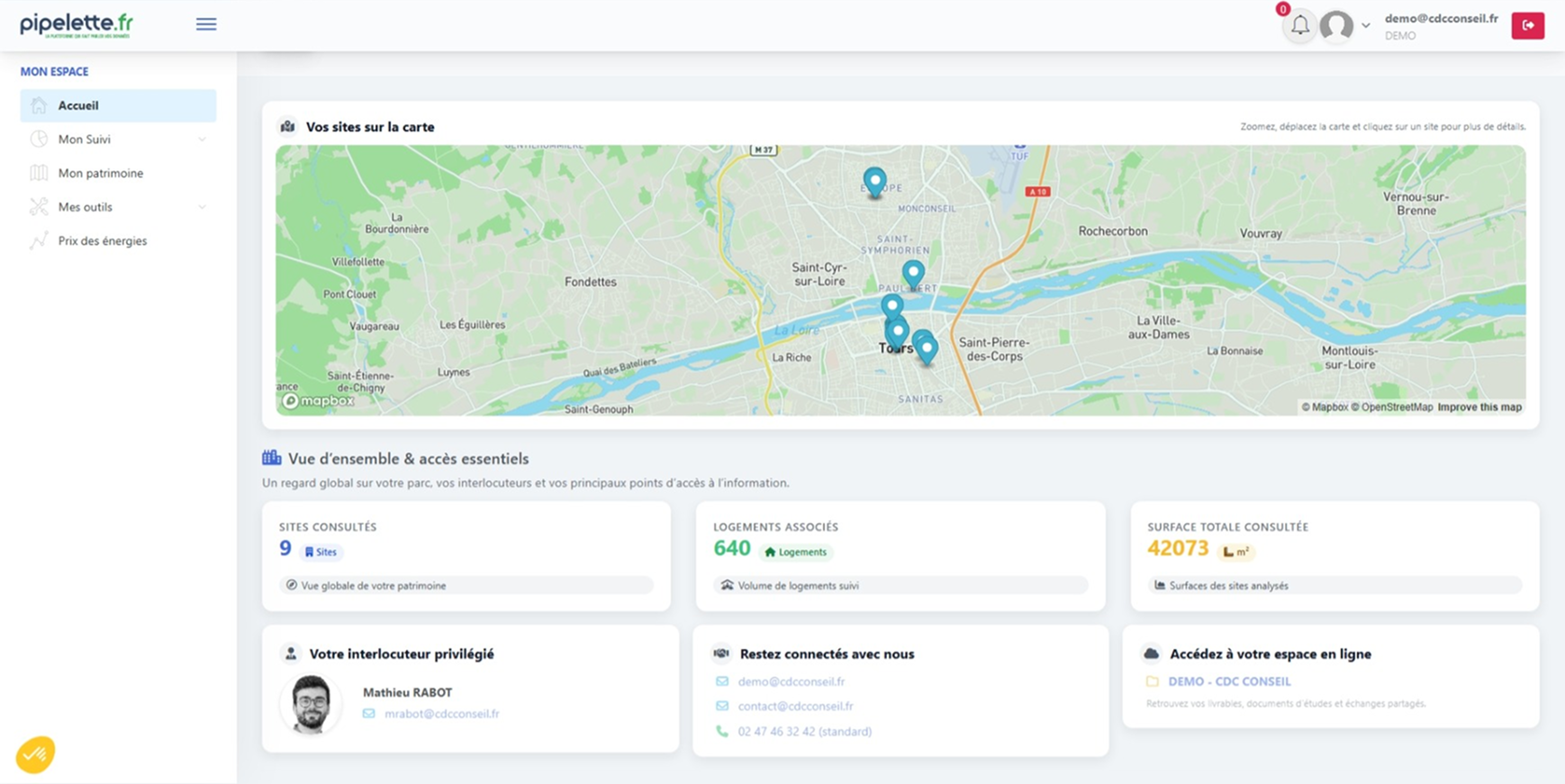
Task: Click the cloud icon by Accédez à votre espace
Action: [1151, 653]
